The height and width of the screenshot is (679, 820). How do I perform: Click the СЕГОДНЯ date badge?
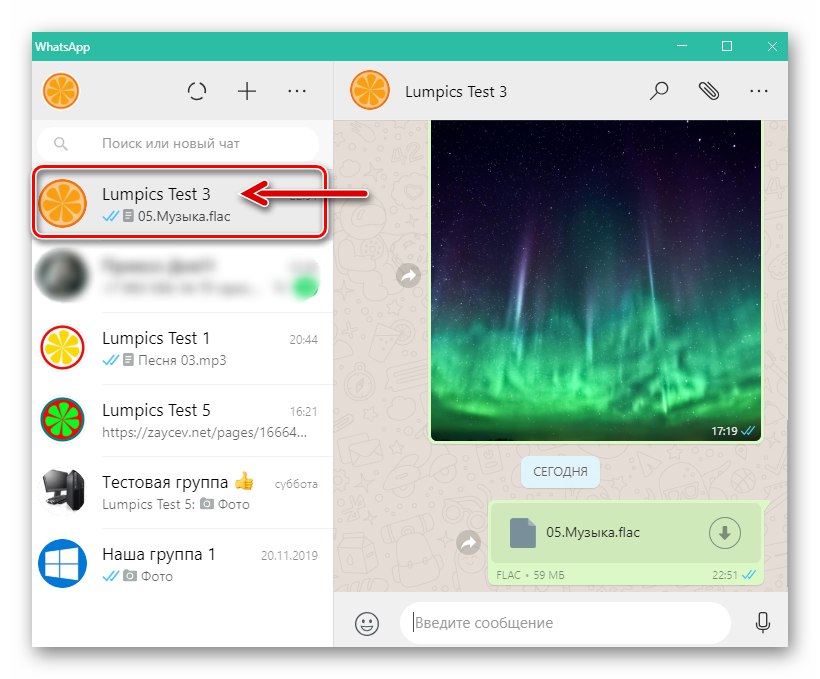(x=560, y=471)
